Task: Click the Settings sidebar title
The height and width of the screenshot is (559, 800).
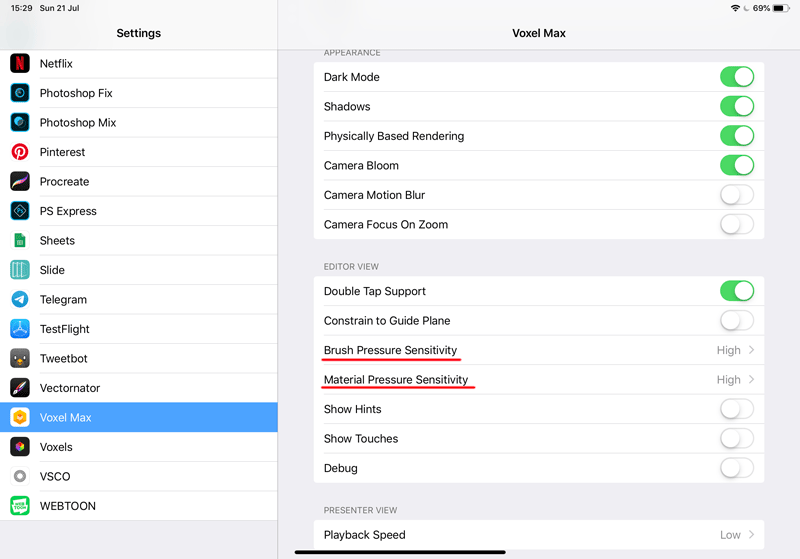Action: 139,33
